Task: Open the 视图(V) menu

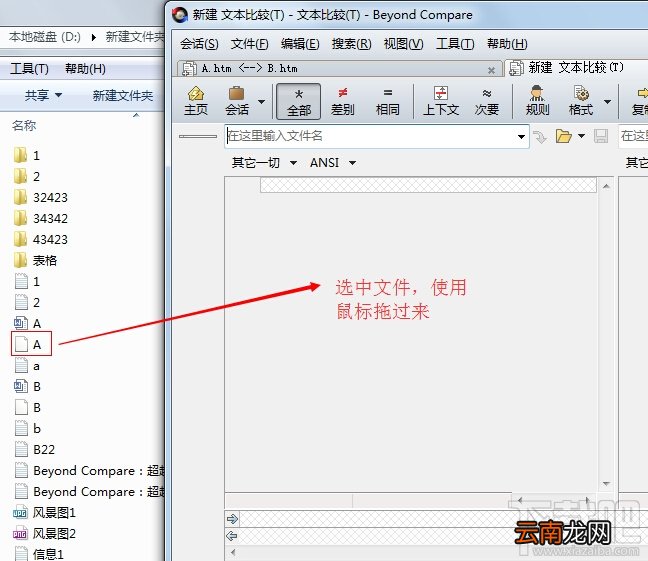Action: [403, 44]
